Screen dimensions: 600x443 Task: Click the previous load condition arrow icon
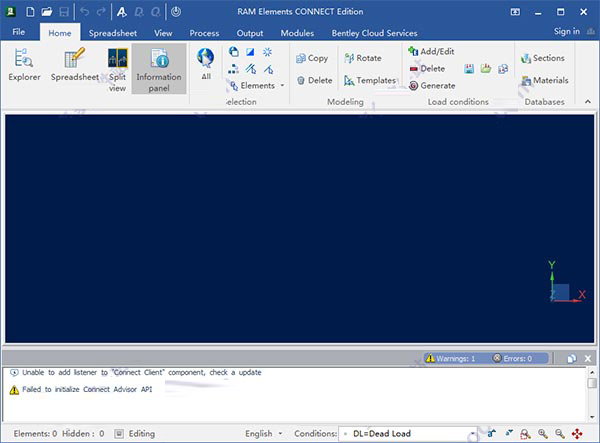pos(509,433)
